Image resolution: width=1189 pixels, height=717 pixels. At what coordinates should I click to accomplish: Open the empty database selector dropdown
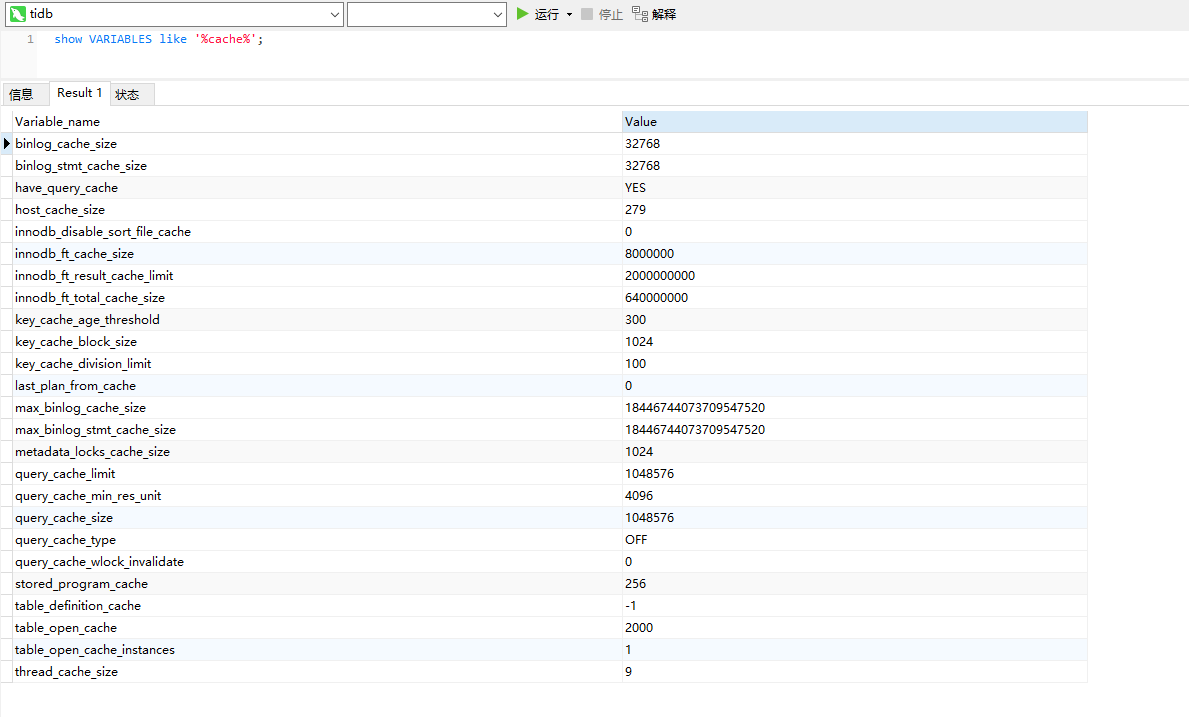[x=498, y=14]
